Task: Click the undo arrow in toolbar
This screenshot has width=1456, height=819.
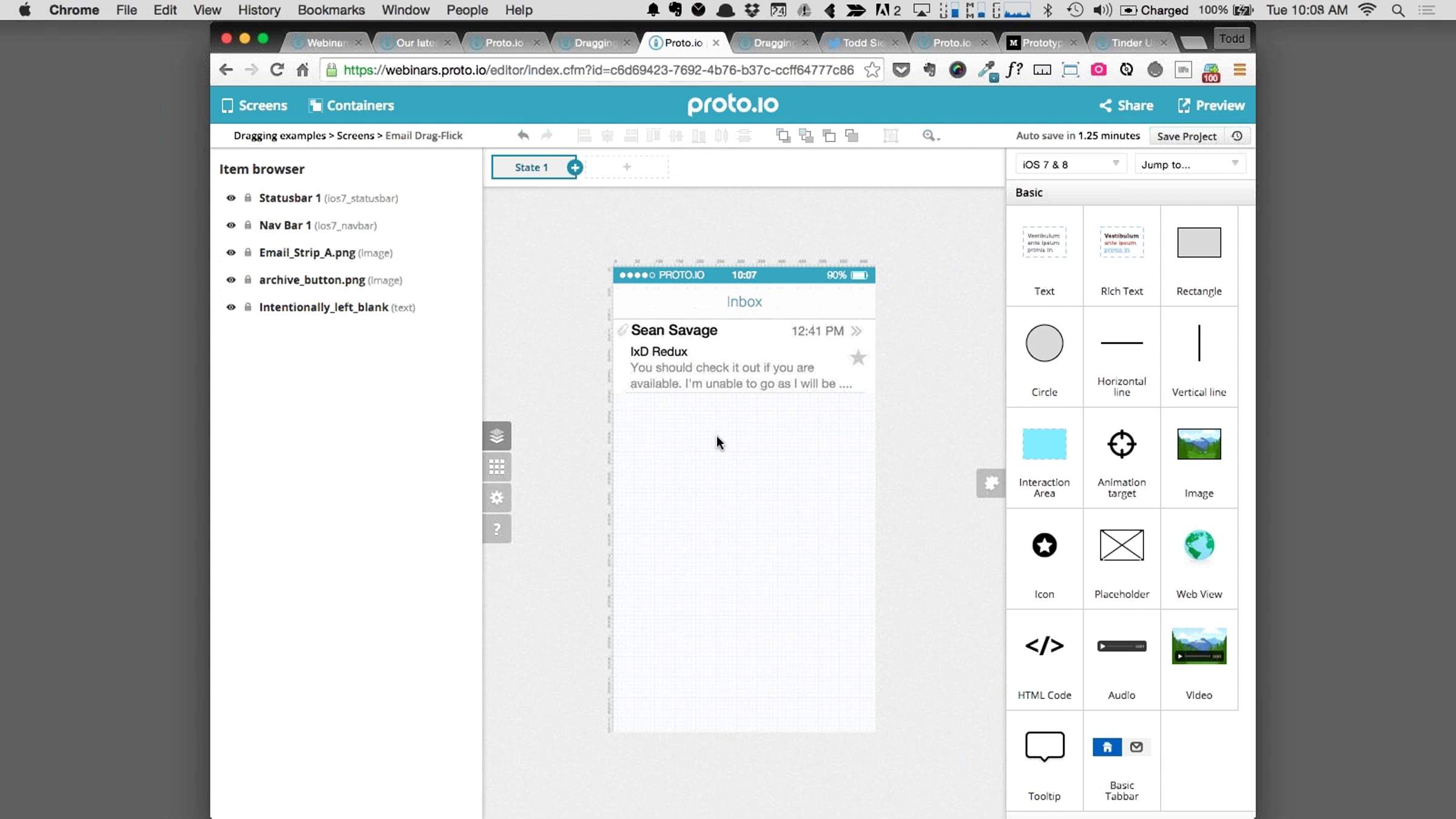Action: pos(523,135)
